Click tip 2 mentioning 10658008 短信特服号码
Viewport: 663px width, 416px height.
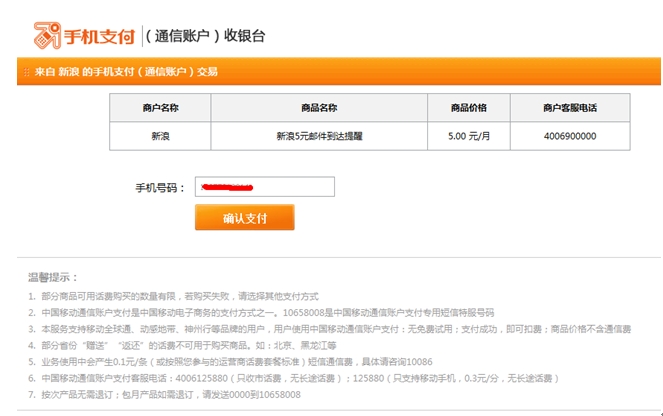(261, 313)
